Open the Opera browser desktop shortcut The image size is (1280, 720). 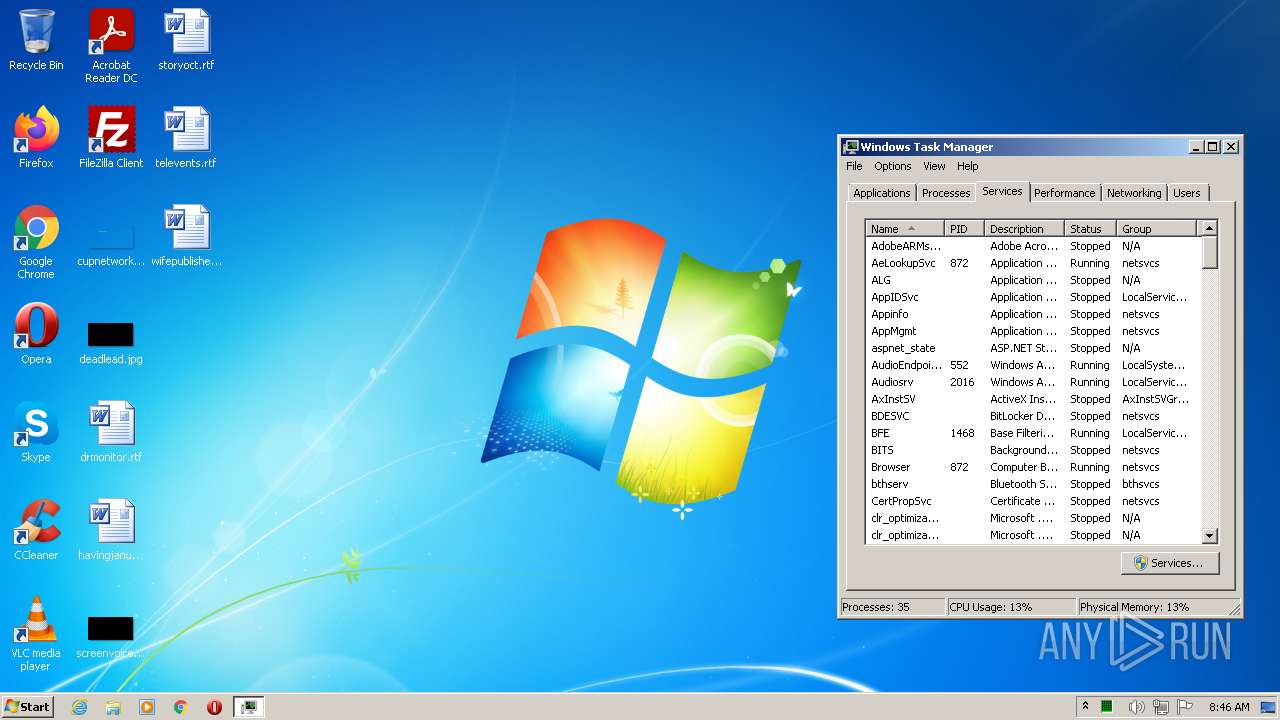coord(36,334)
